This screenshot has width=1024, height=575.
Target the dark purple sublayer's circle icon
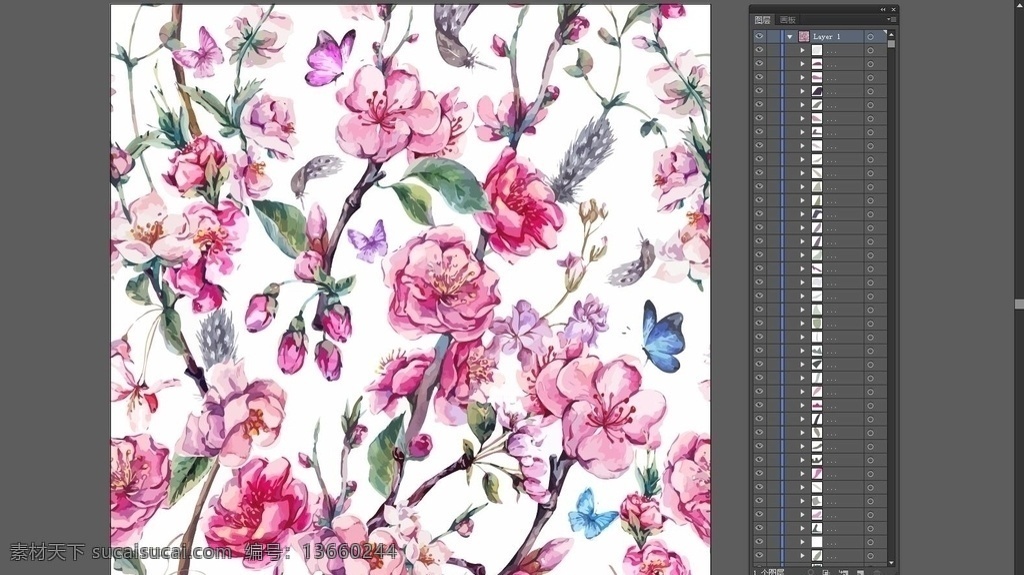871,91
